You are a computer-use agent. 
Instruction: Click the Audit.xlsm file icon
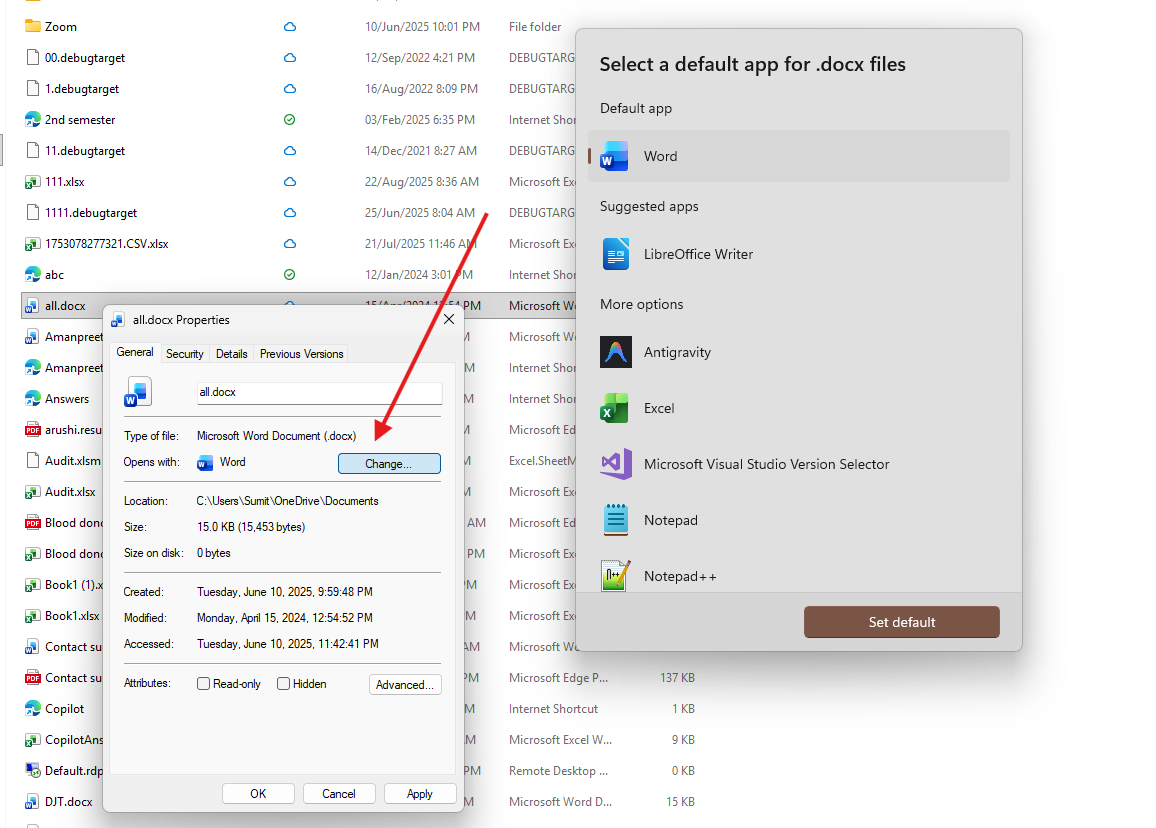[x=32, y=460]
